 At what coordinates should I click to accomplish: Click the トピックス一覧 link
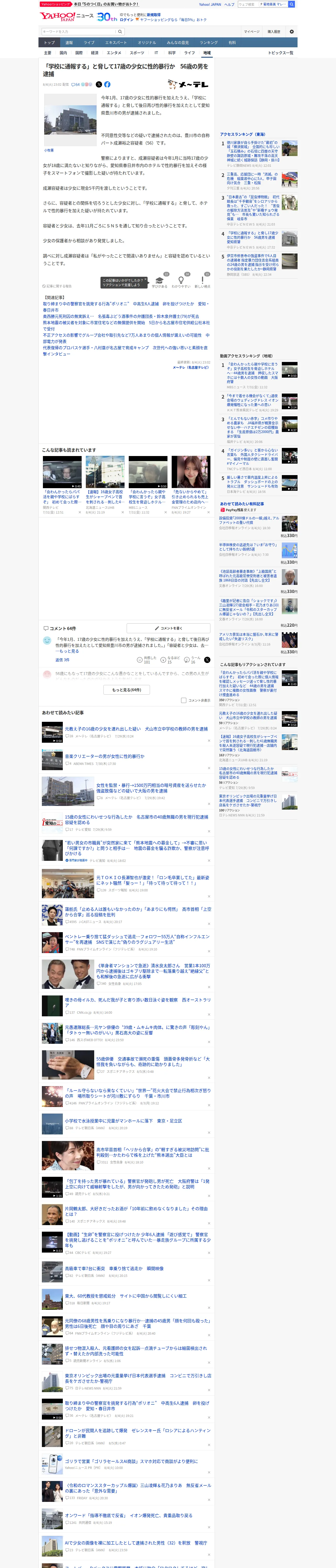[281, 53]
